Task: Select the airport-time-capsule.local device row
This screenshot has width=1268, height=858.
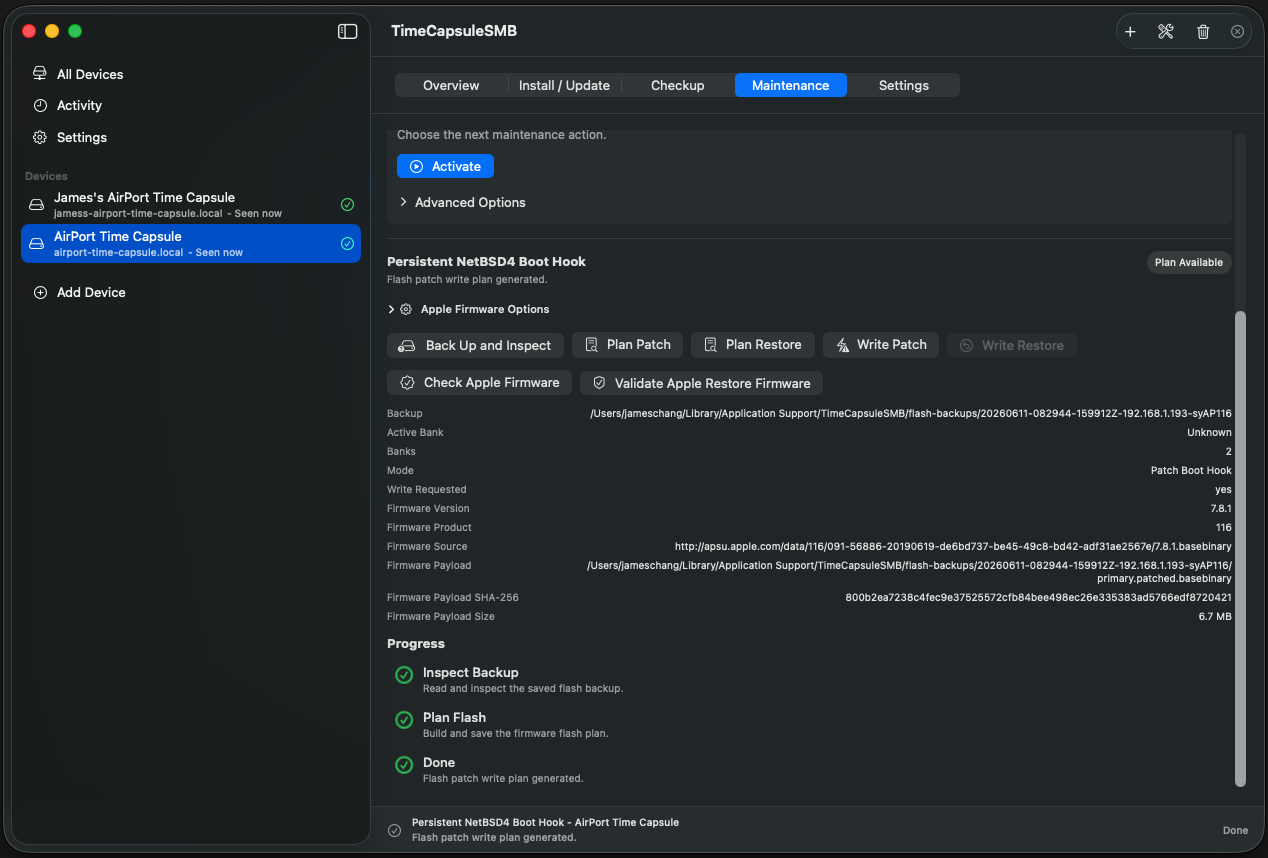Action: (191, 244)
